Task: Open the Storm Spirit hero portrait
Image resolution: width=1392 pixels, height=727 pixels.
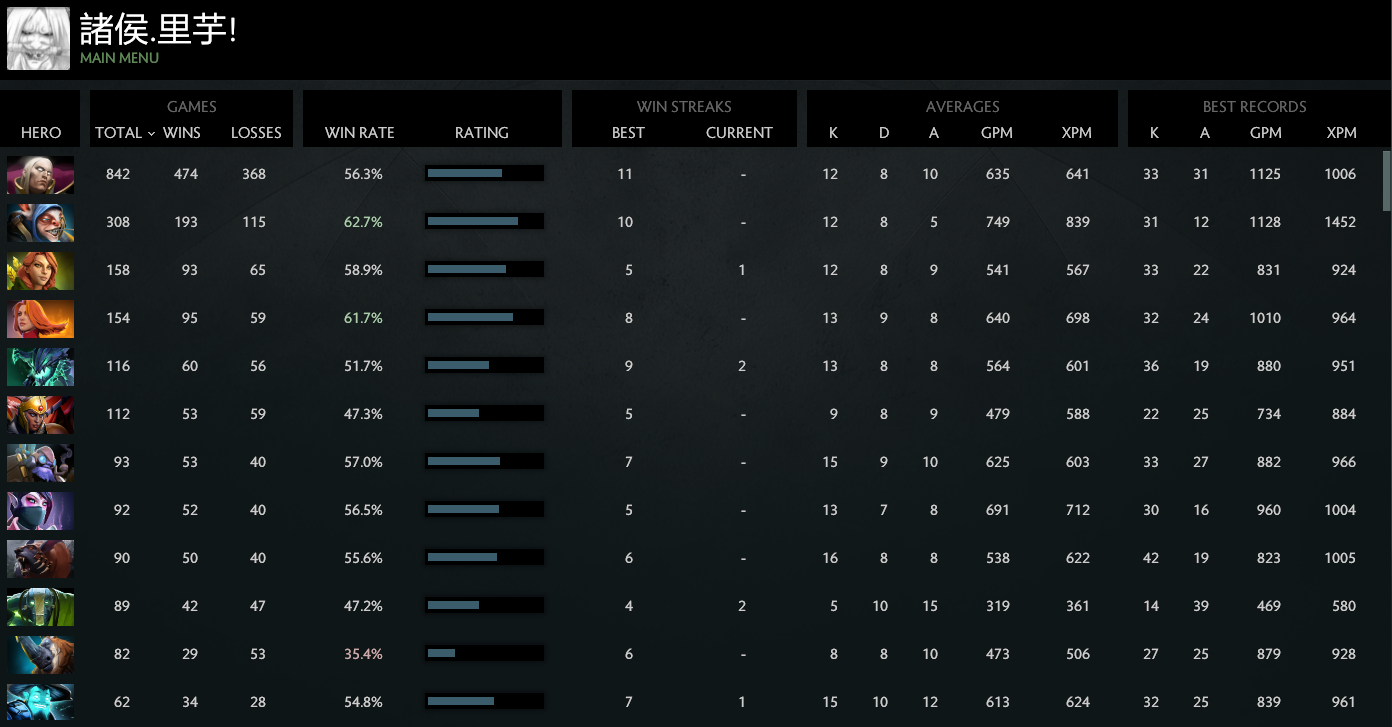Action: pos(40,702)
